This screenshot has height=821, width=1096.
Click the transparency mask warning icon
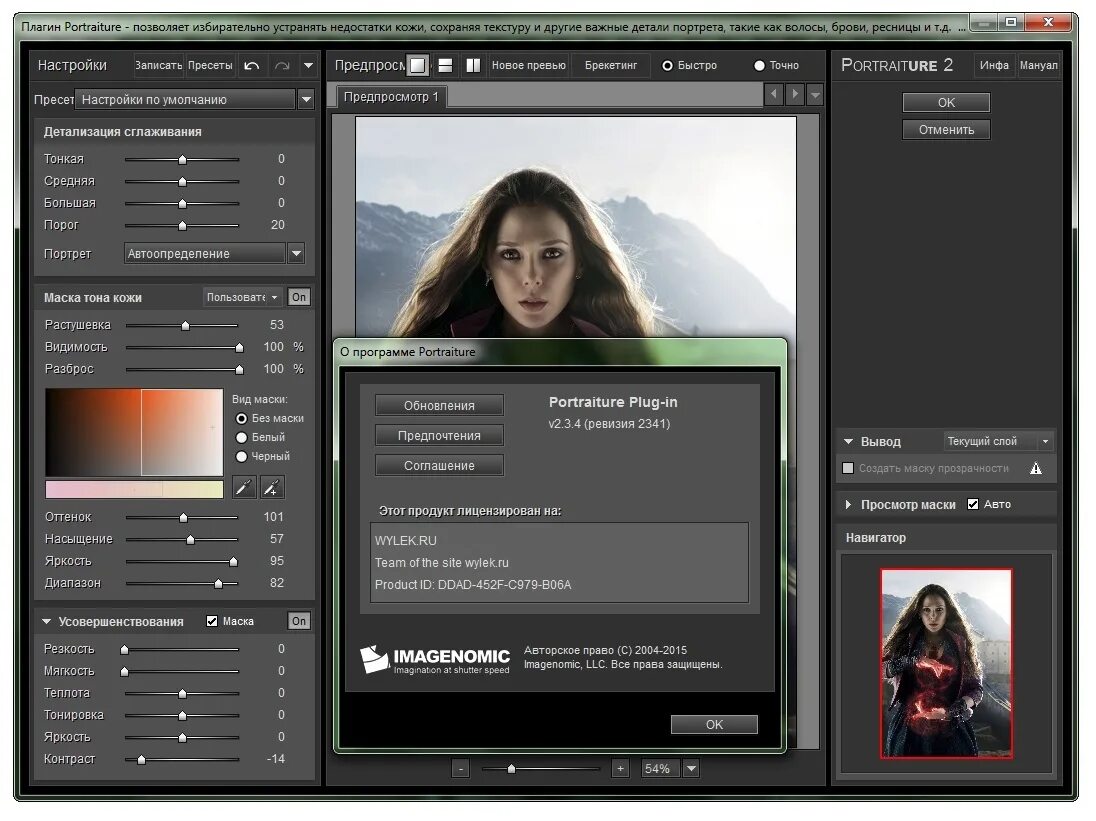1036,469
